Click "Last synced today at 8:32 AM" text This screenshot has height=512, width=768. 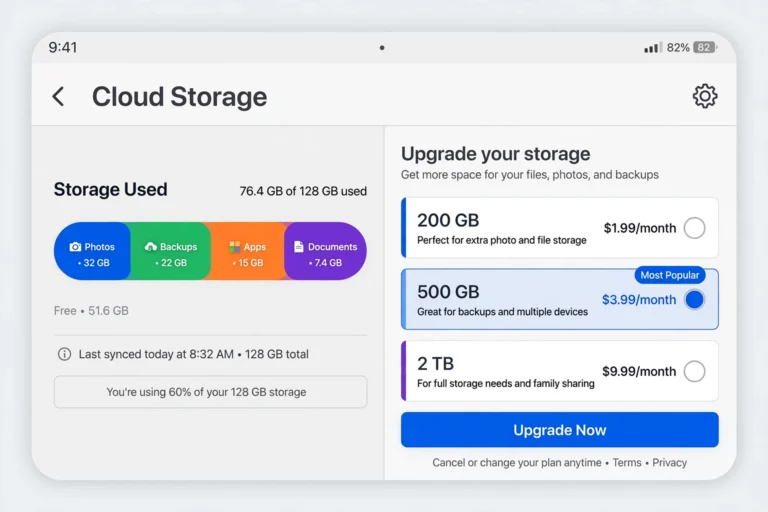pyautogui.click(x=156, y=354)
